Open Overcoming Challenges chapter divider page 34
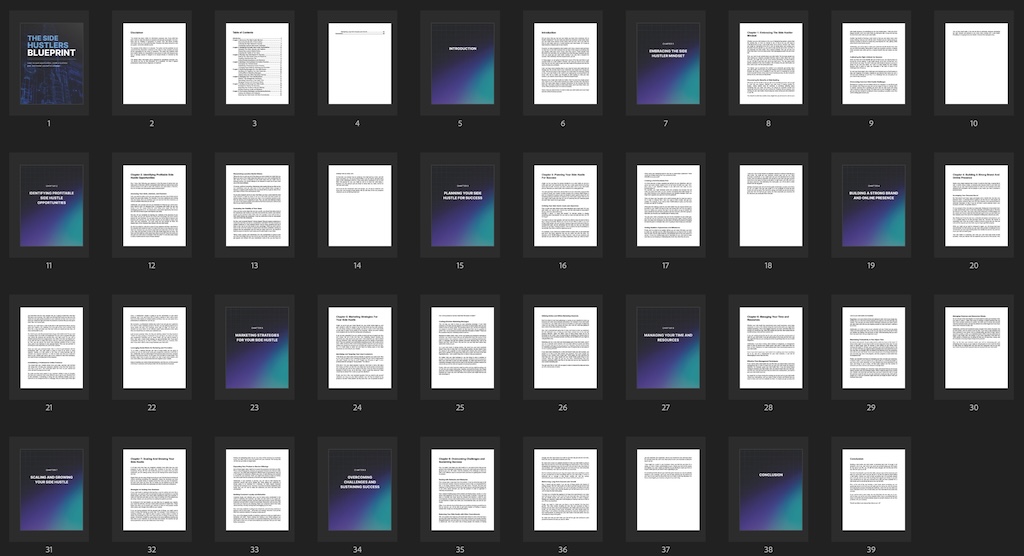This screenshot has height=556, width=1024. click(360, 489)
